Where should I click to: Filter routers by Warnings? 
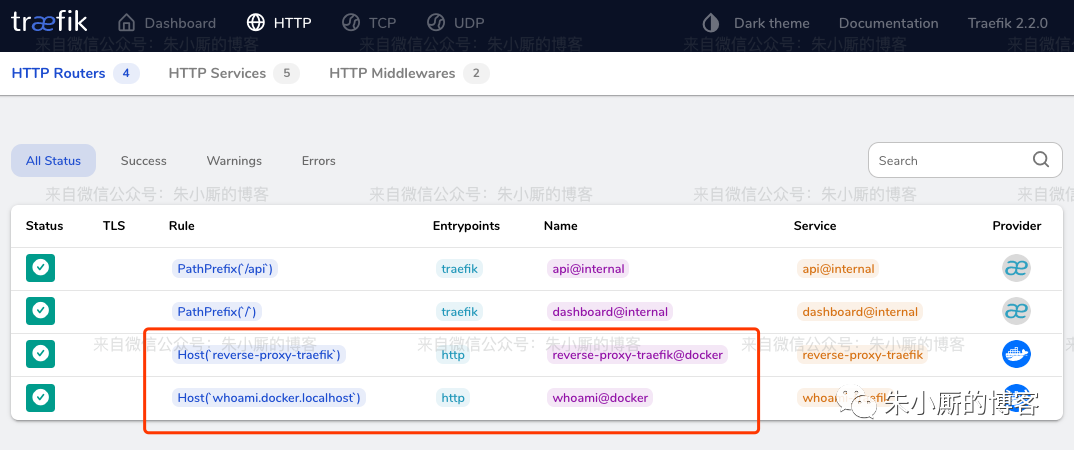coord(234,161)
